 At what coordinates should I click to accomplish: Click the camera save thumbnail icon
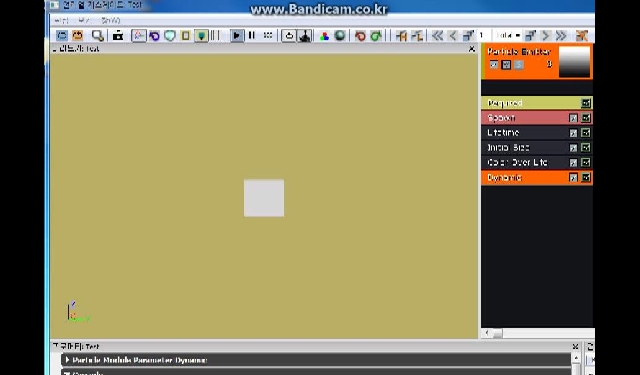click(x=118, y=36)
